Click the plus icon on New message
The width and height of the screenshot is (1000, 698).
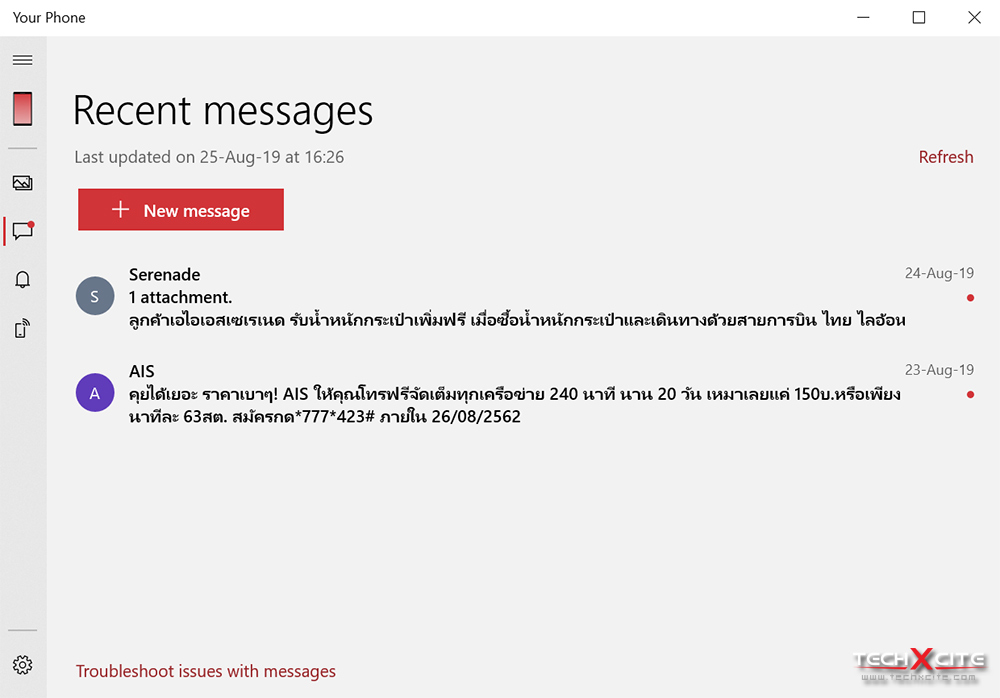(x=121, y=209)
